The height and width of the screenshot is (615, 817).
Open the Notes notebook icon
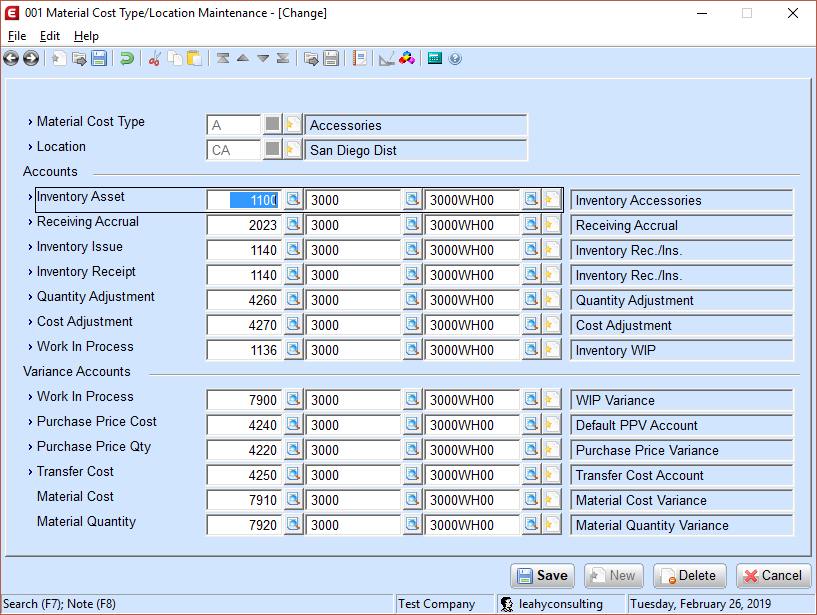point(360,58)
